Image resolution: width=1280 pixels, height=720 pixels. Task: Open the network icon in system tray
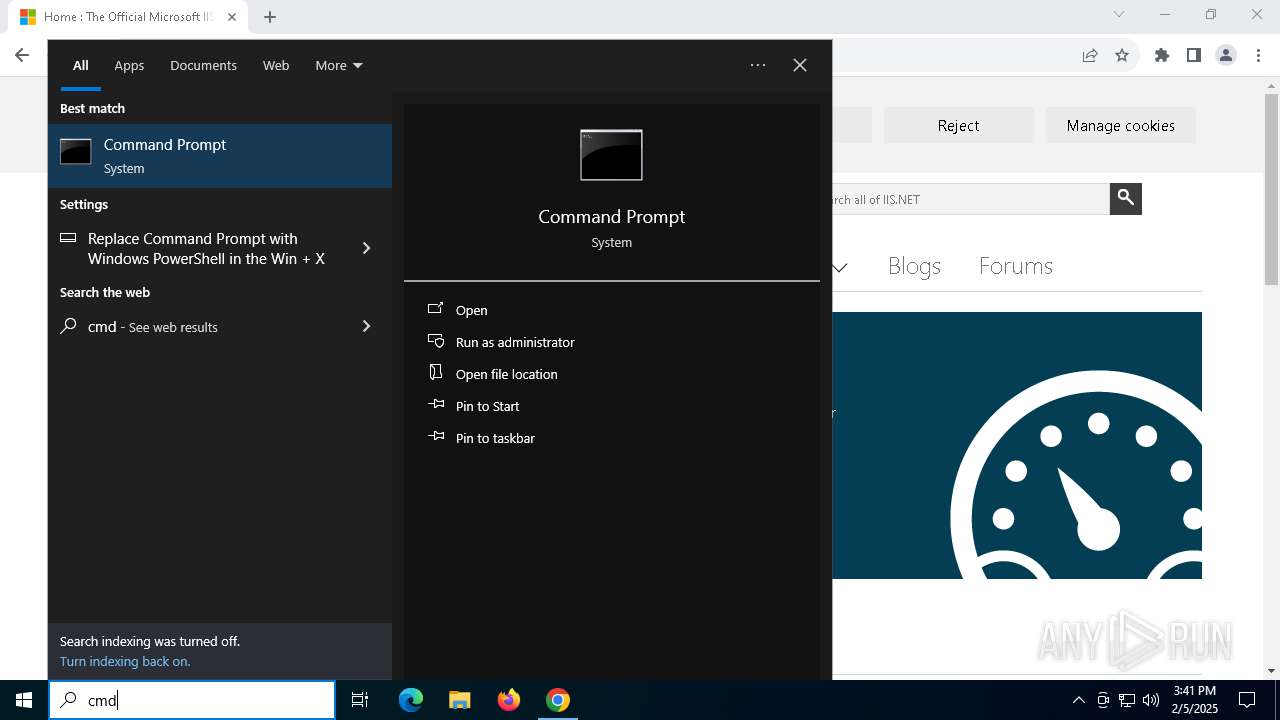coord(1127,700)
